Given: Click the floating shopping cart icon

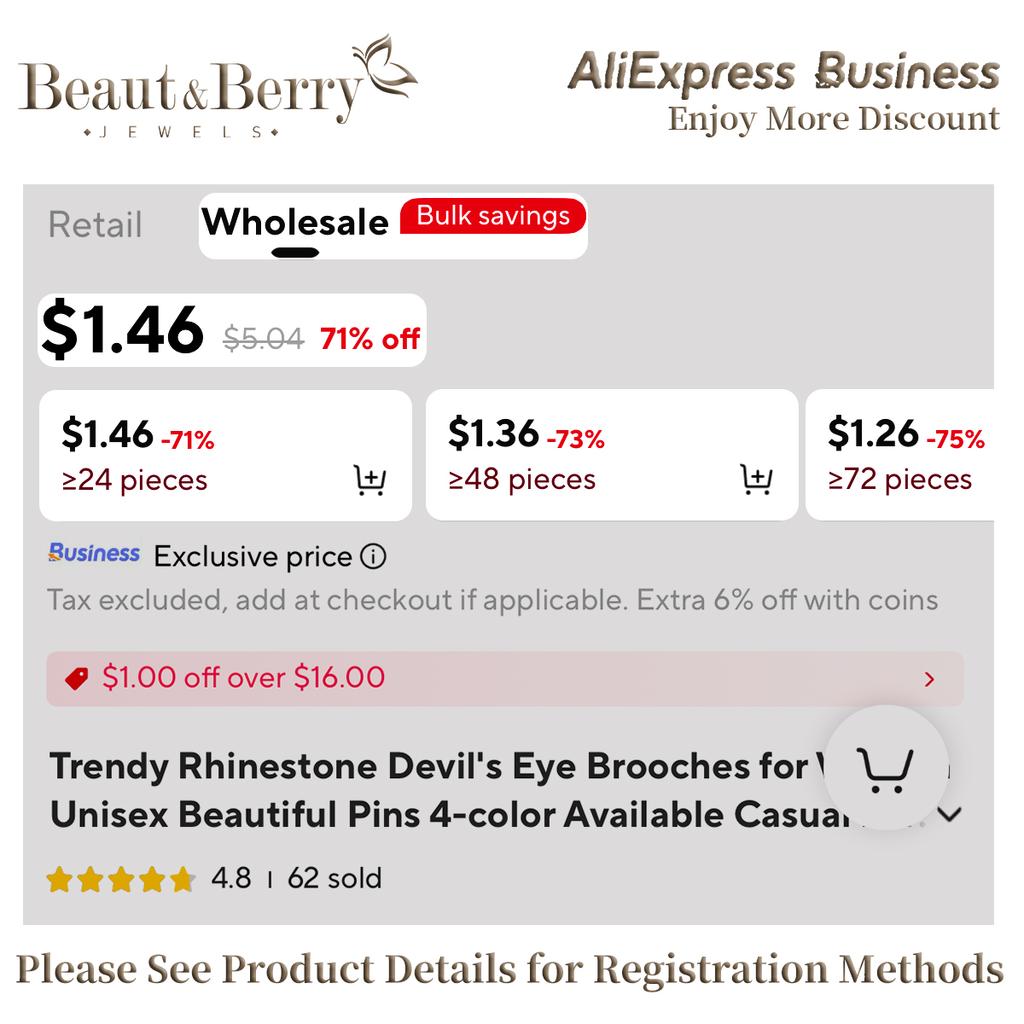Looking at the screenshot, I should [886, 768].
